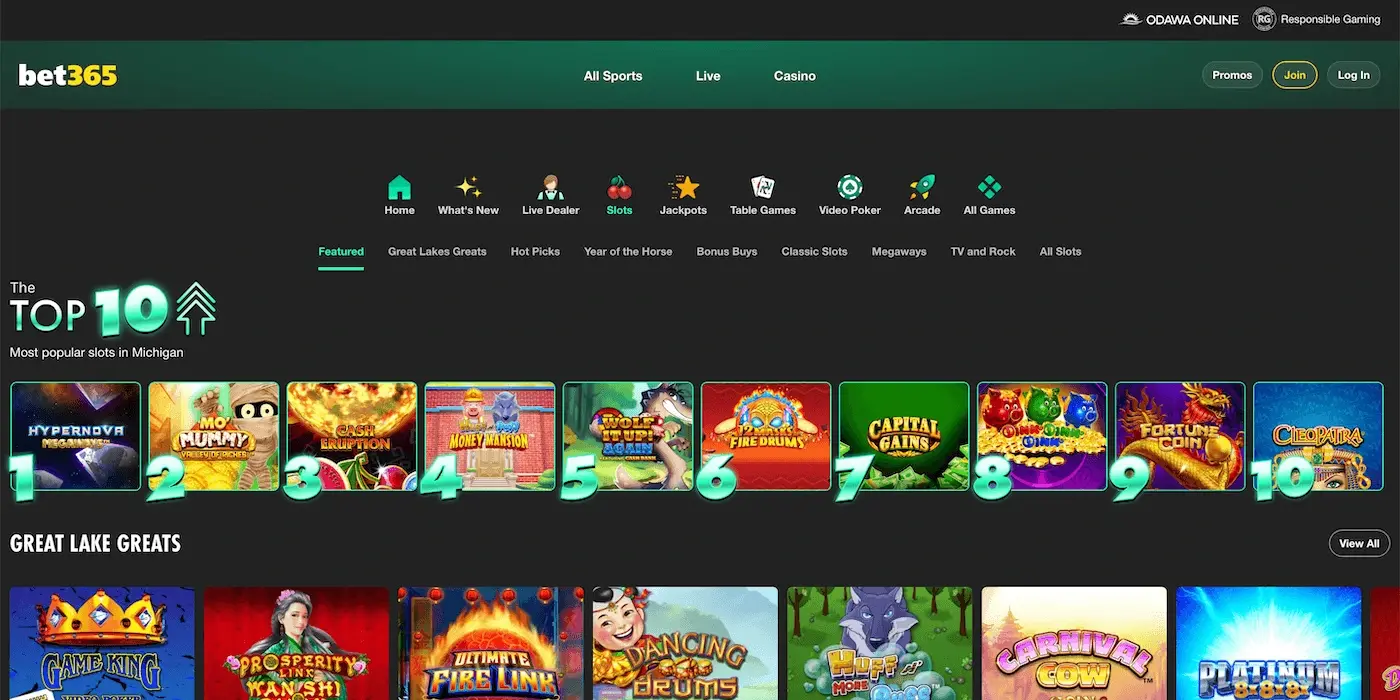This screenshot has height=700, width=1400.
Task: Click the Top 10 heading graphic
Action: (x=112, y=310)
